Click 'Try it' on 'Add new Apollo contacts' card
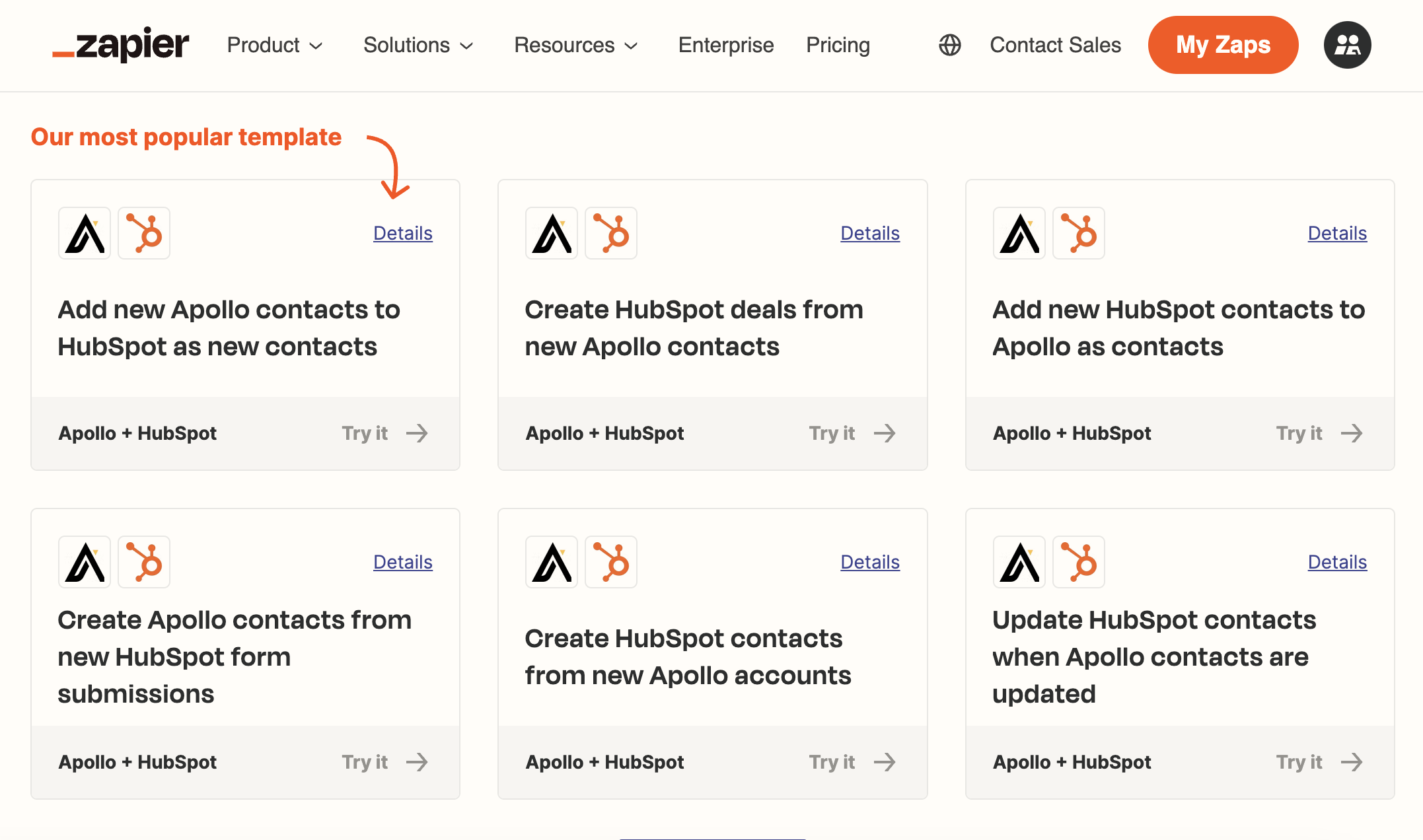 pyautogui.click(x=365, y=433)
